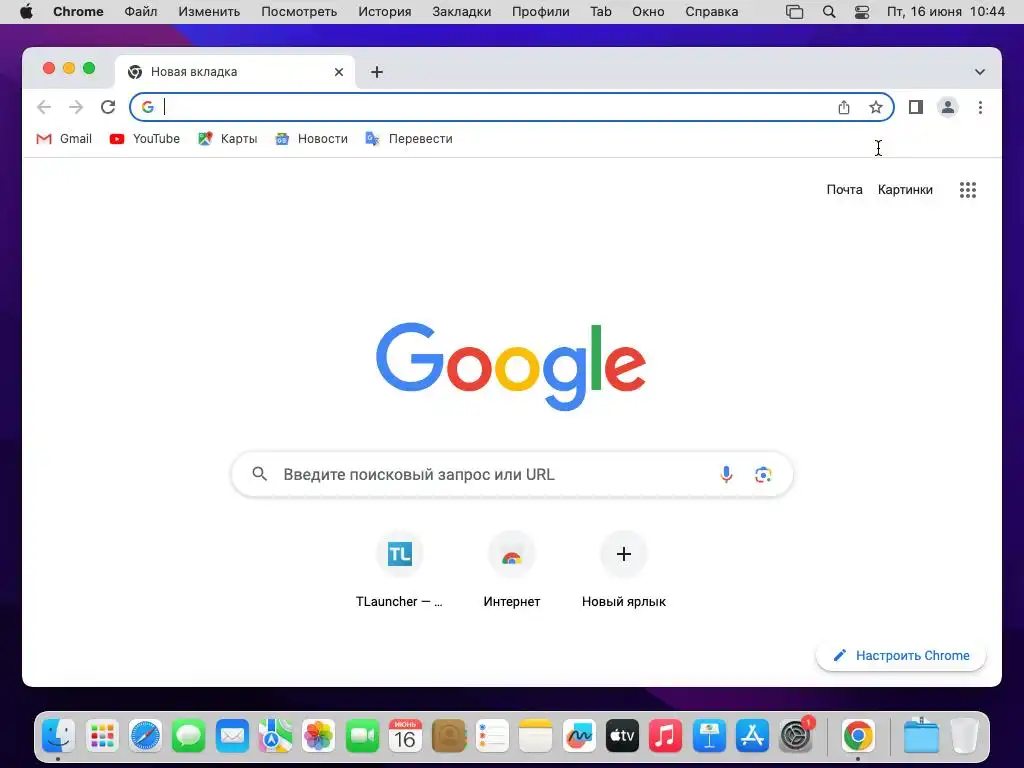Start voice search with the microphone
Screen dimensions: 1024x768
coord(726,474)
